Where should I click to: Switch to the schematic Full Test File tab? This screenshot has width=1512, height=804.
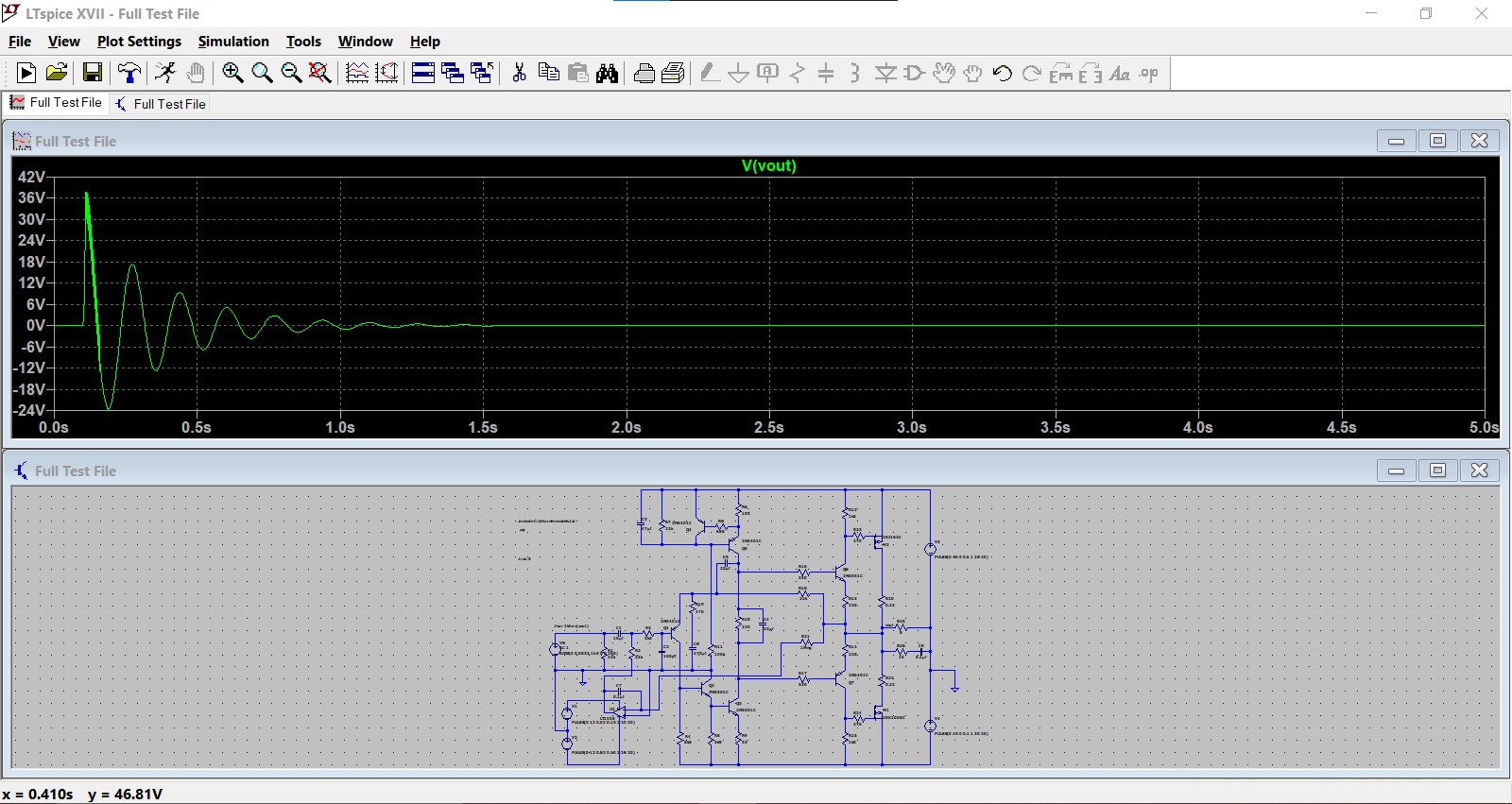(160, 104)
